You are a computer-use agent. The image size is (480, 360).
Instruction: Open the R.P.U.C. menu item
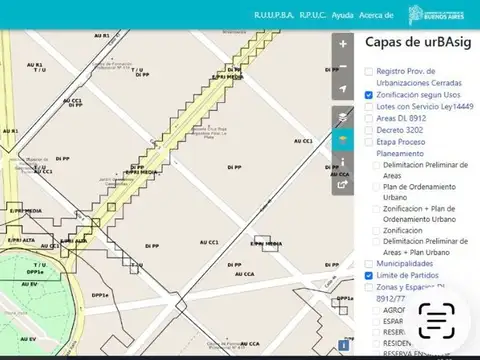[x=312, y=15]
